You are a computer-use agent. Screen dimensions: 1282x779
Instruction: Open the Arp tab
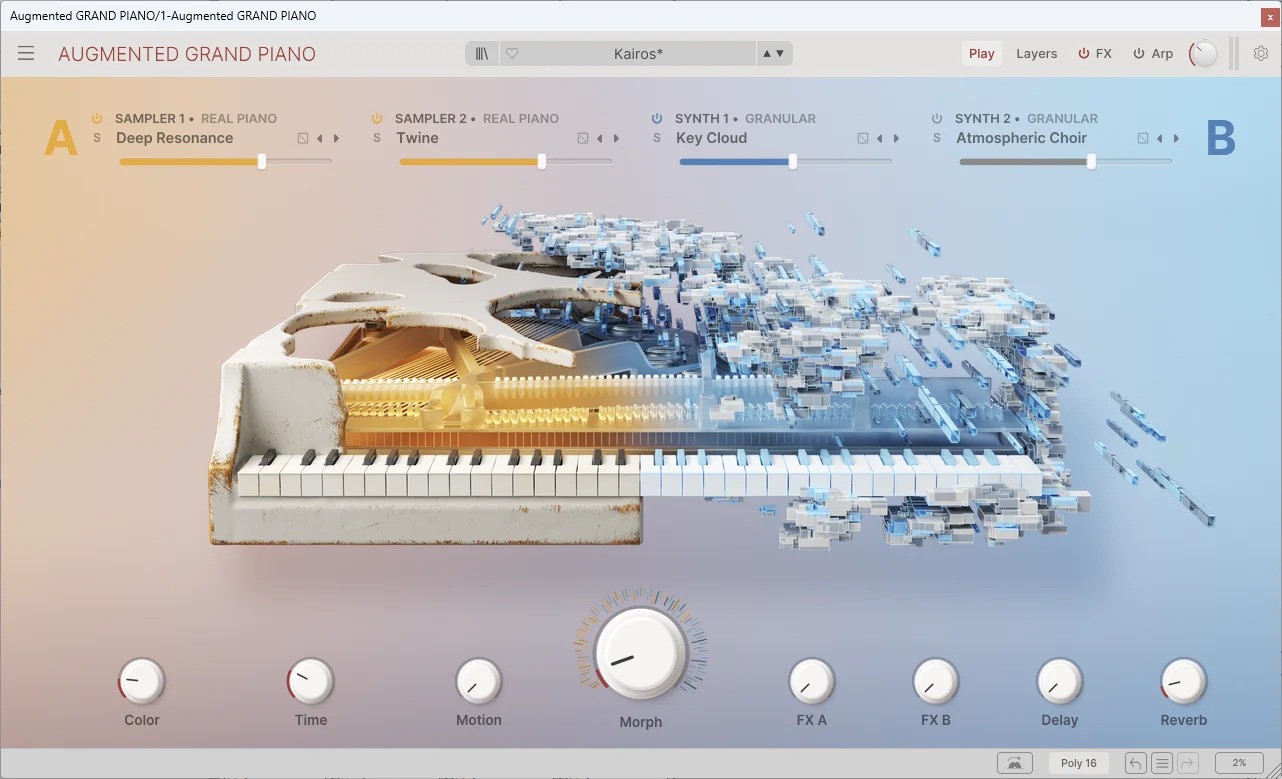click(x=1162, y=54)
